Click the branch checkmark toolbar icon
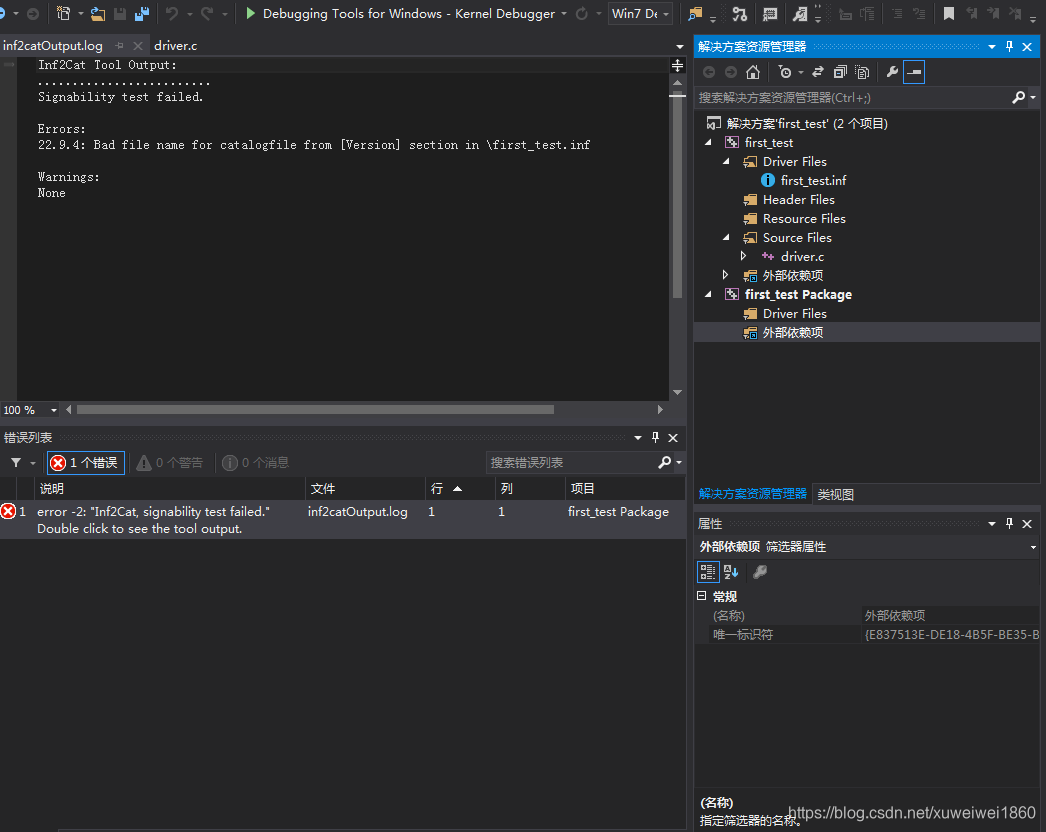Image resolution: width=1046 pixels, height=832 pixels. pos(739,13)
